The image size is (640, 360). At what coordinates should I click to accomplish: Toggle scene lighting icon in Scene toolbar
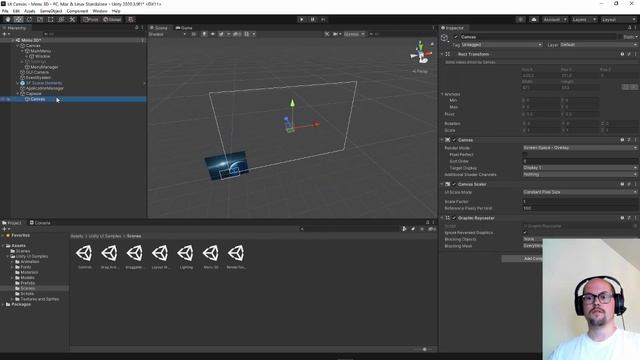point(204,34)
